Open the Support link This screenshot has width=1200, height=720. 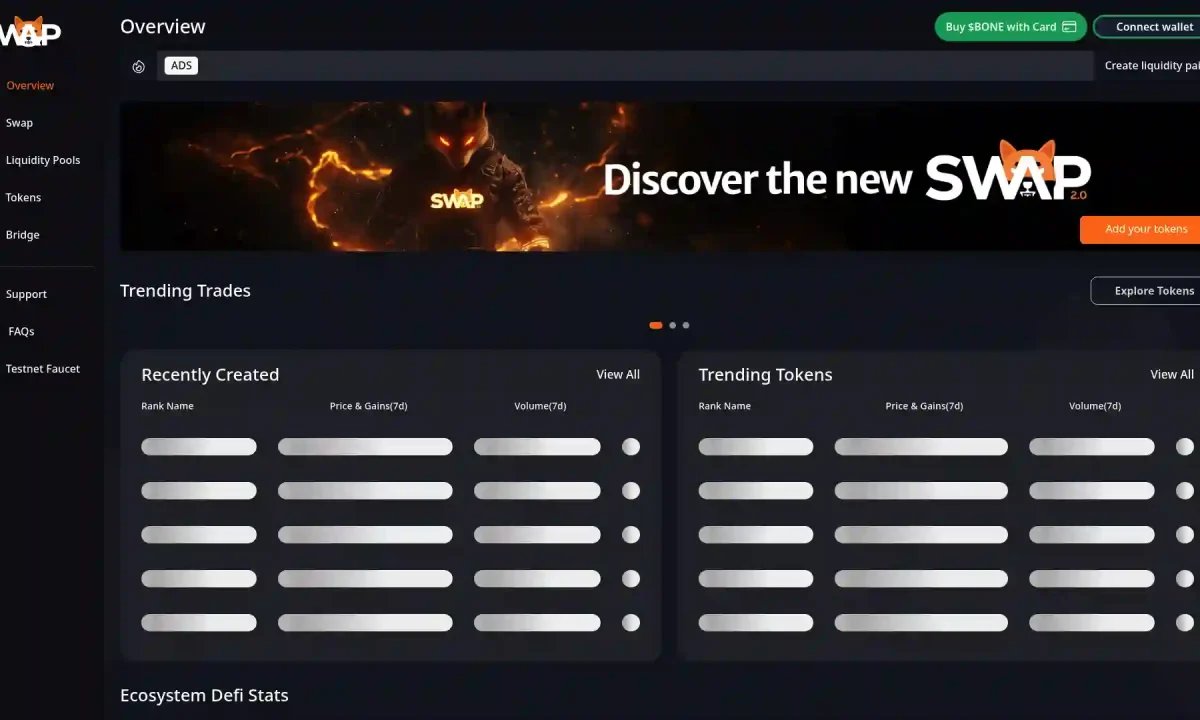click(x=27, y=294)
